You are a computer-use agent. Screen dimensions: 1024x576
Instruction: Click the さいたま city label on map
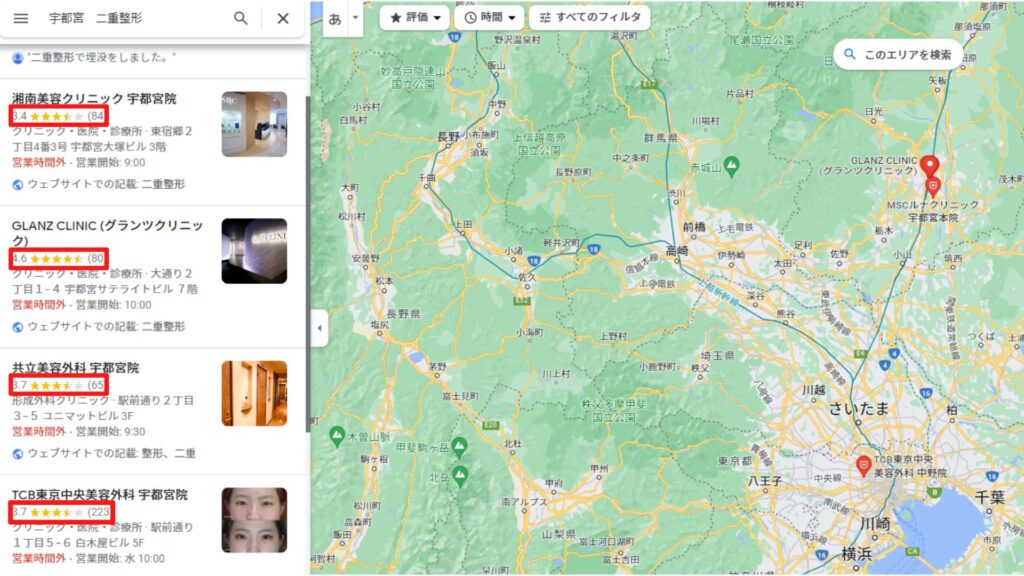click(x=859, y=409)
